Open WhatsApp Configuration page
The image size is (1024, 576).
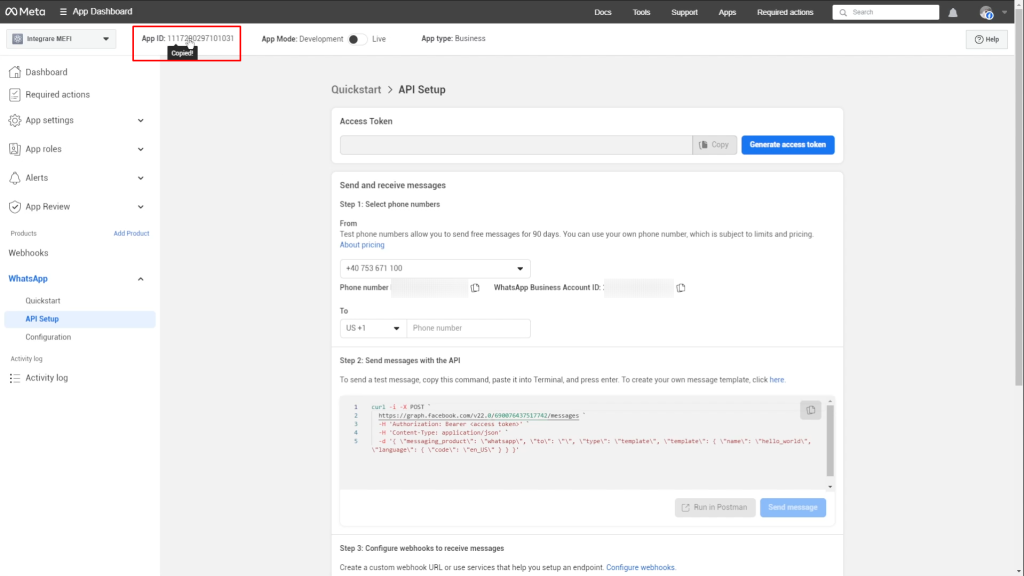point(48,337)
